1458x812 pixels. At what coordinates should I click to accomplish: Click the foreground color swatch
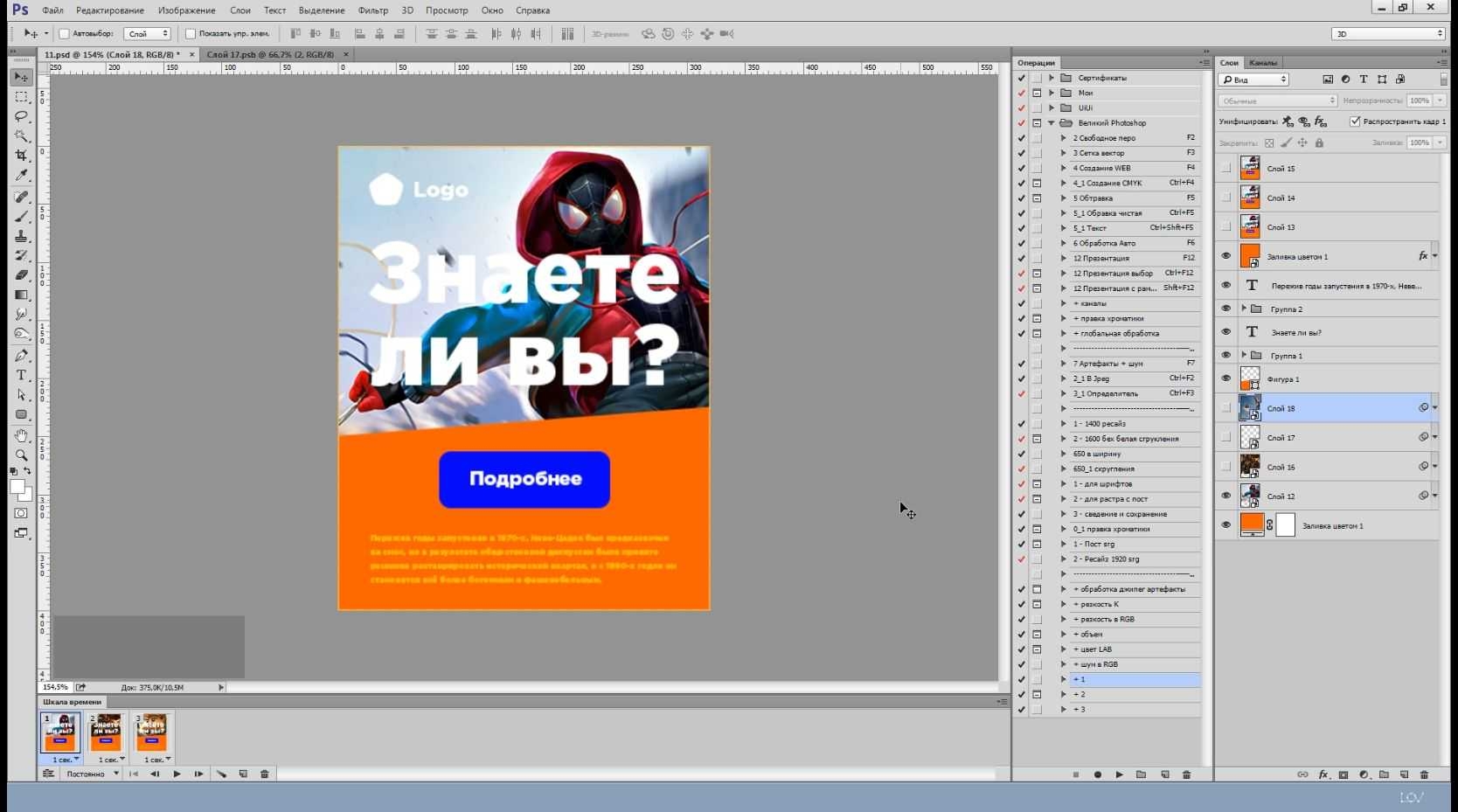click(x=17, y=486)
